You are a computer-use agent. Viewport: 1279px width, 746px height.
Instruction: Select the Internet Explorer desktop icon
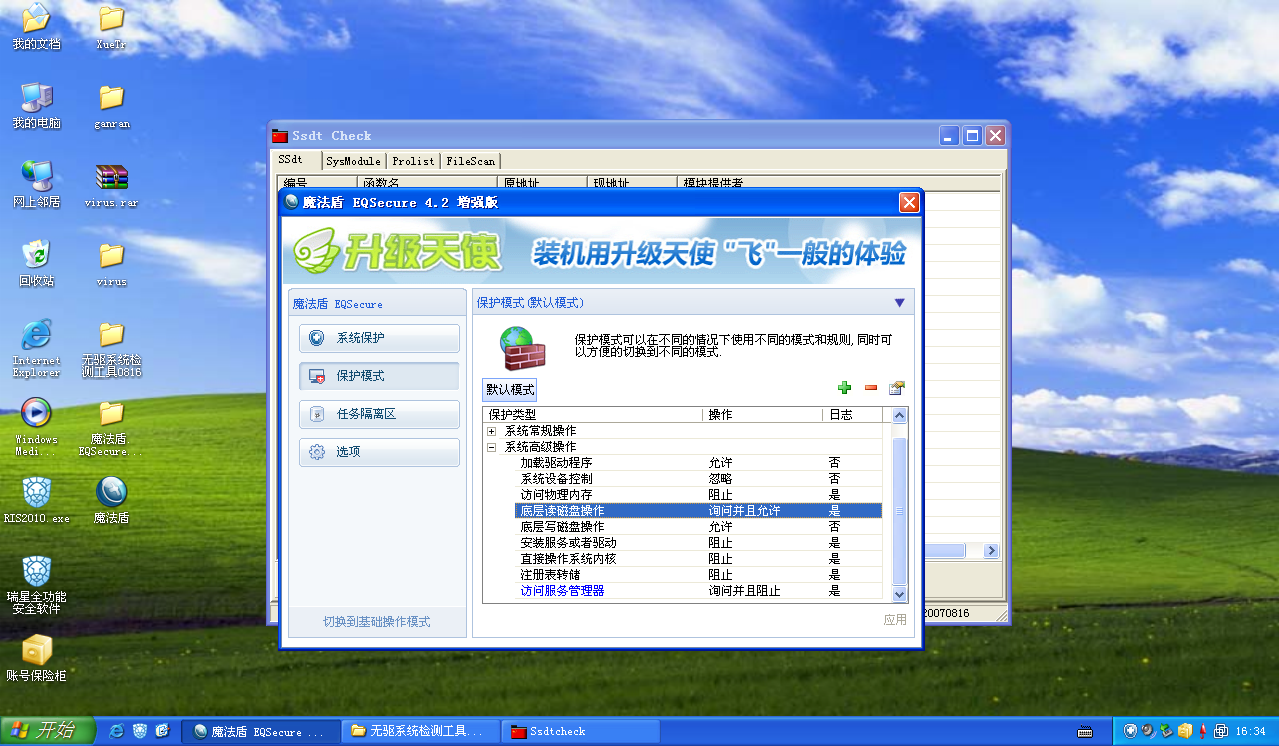36,348
